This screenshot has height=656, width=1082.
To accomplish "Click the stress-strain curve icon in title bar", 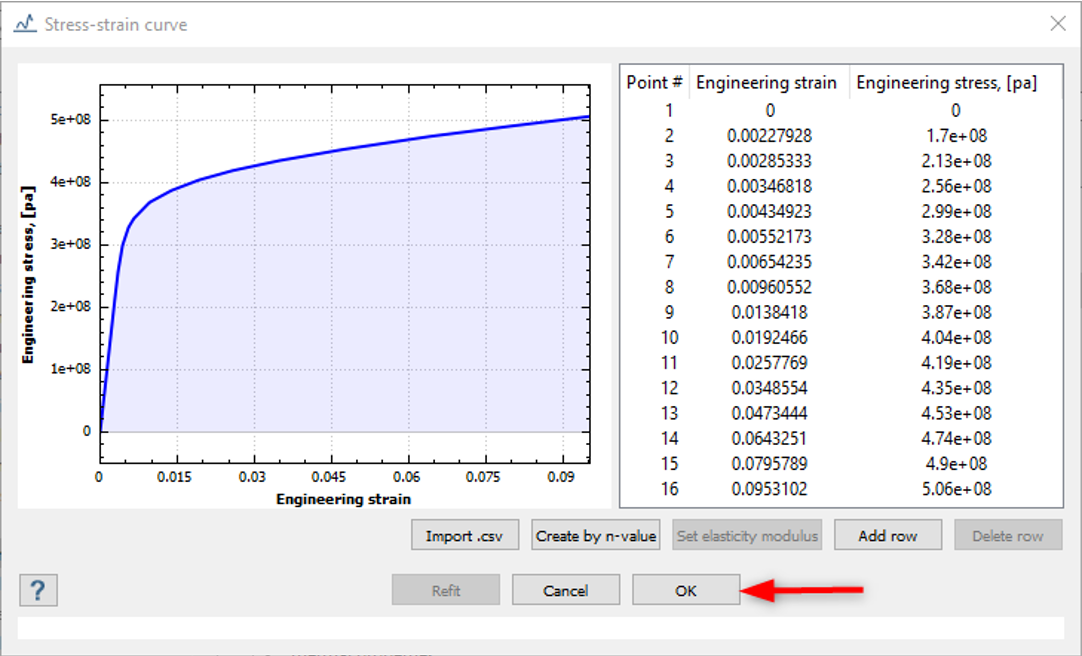I will click(x=27, y=21).
